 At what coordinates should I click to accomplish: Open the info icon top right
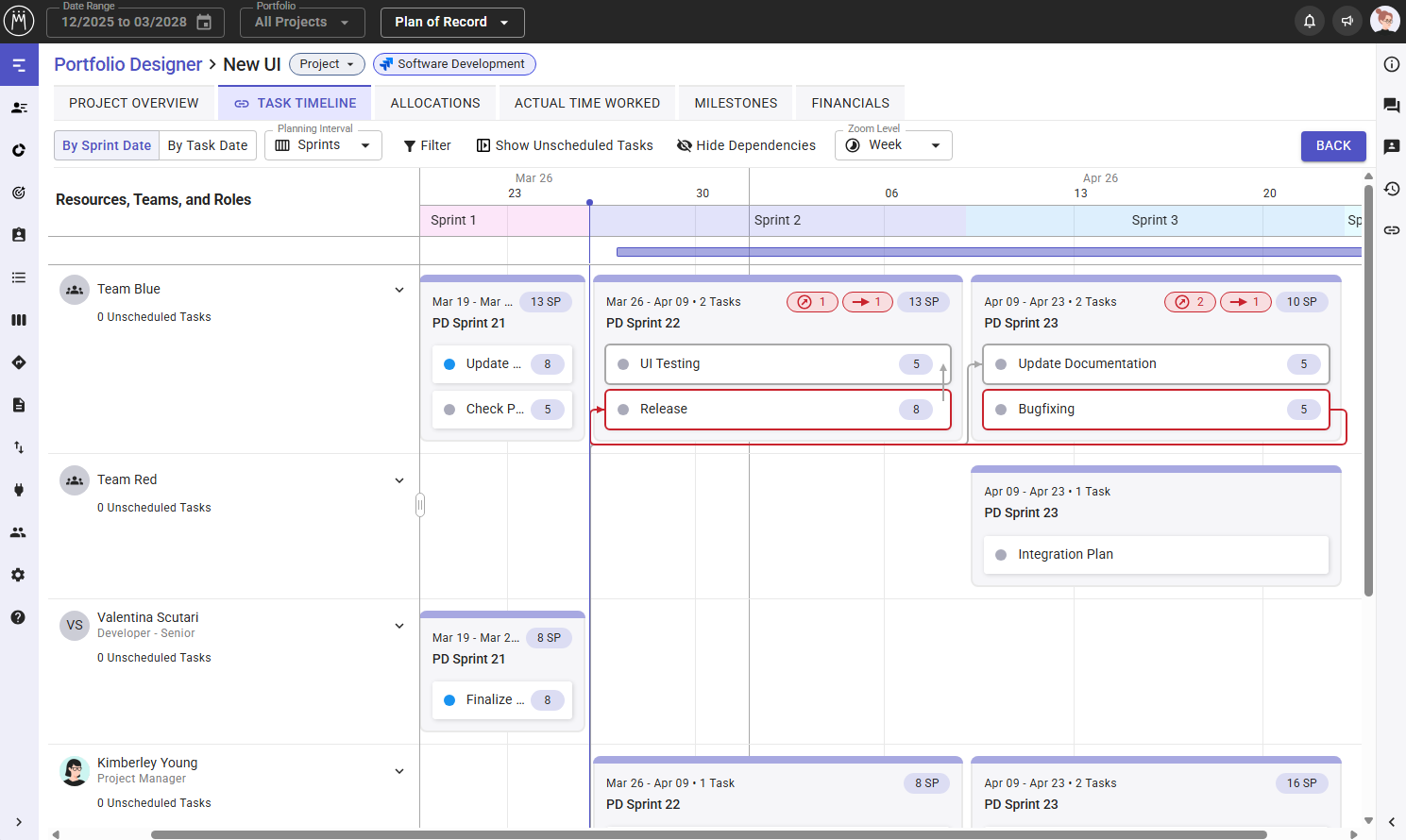1390,63
